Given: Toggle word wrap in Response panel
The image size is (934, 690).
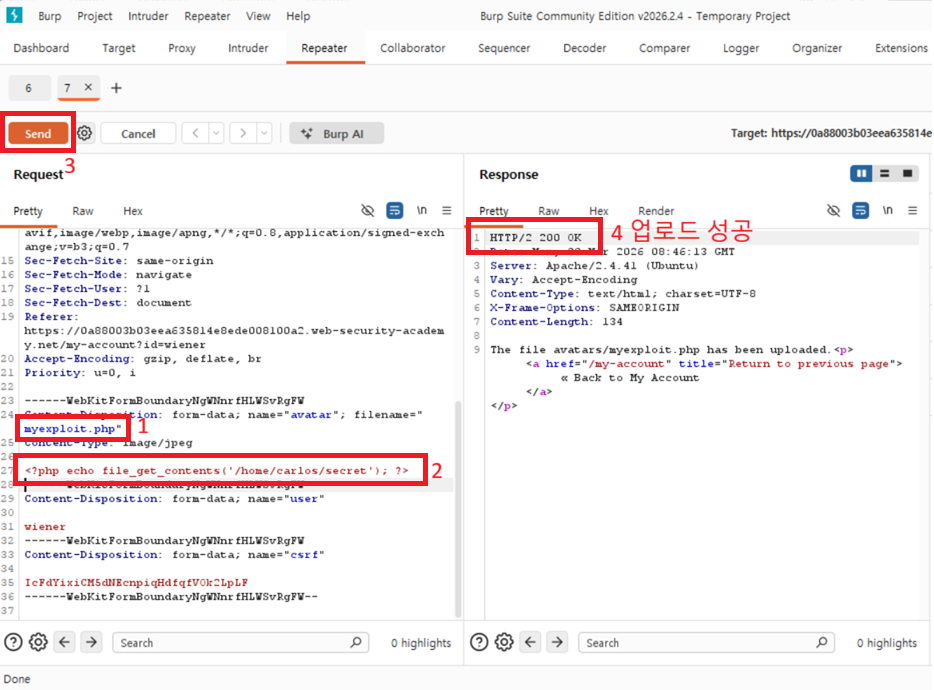Looking at the screenshot, I should click(x=860, y=210).
